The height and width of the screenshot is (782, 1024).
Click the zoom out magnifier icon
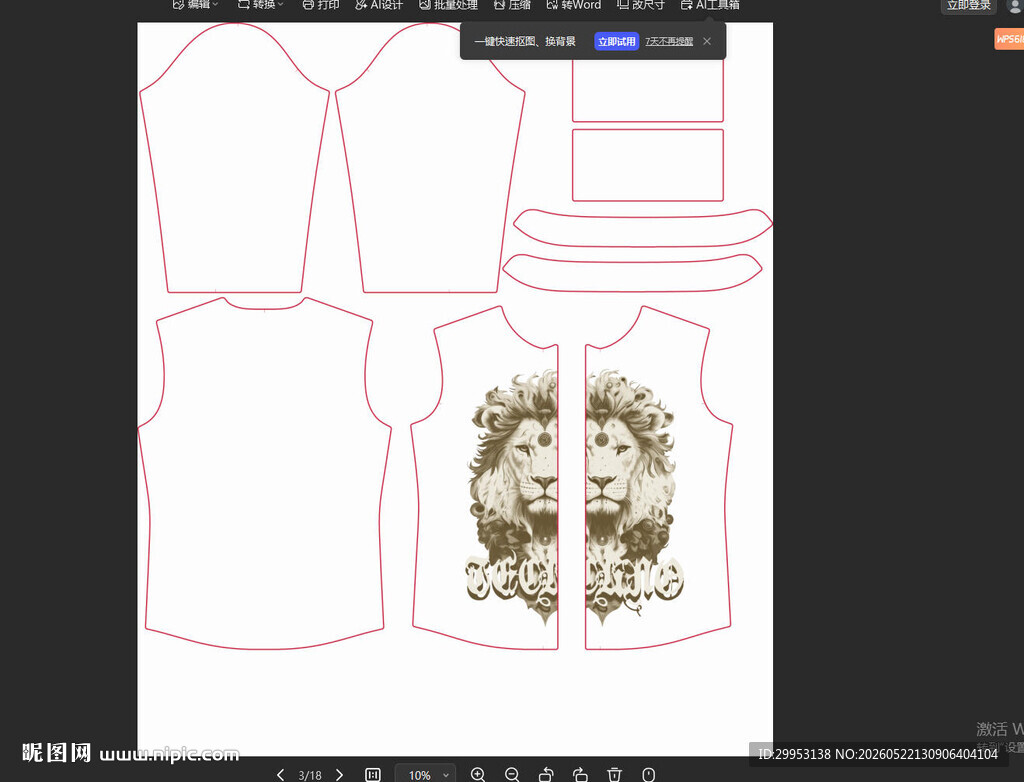pyautogui.click(x=513, y=775)
